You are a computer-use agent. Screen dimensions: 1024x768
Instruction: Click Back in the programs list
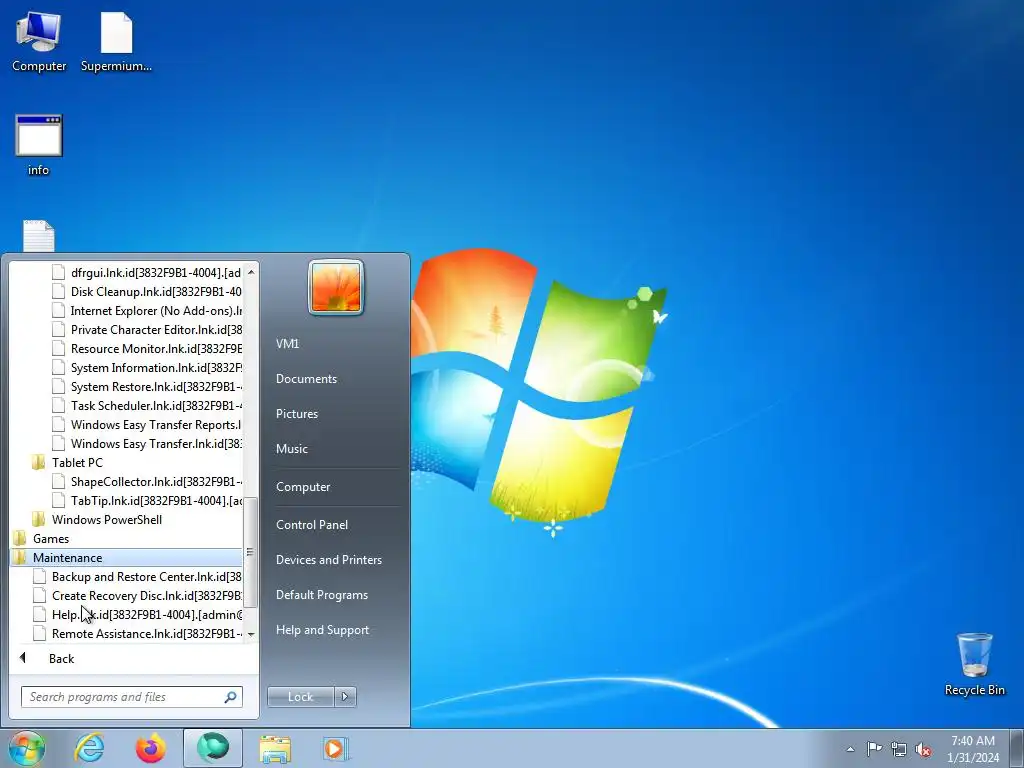(x=61, y=659)
